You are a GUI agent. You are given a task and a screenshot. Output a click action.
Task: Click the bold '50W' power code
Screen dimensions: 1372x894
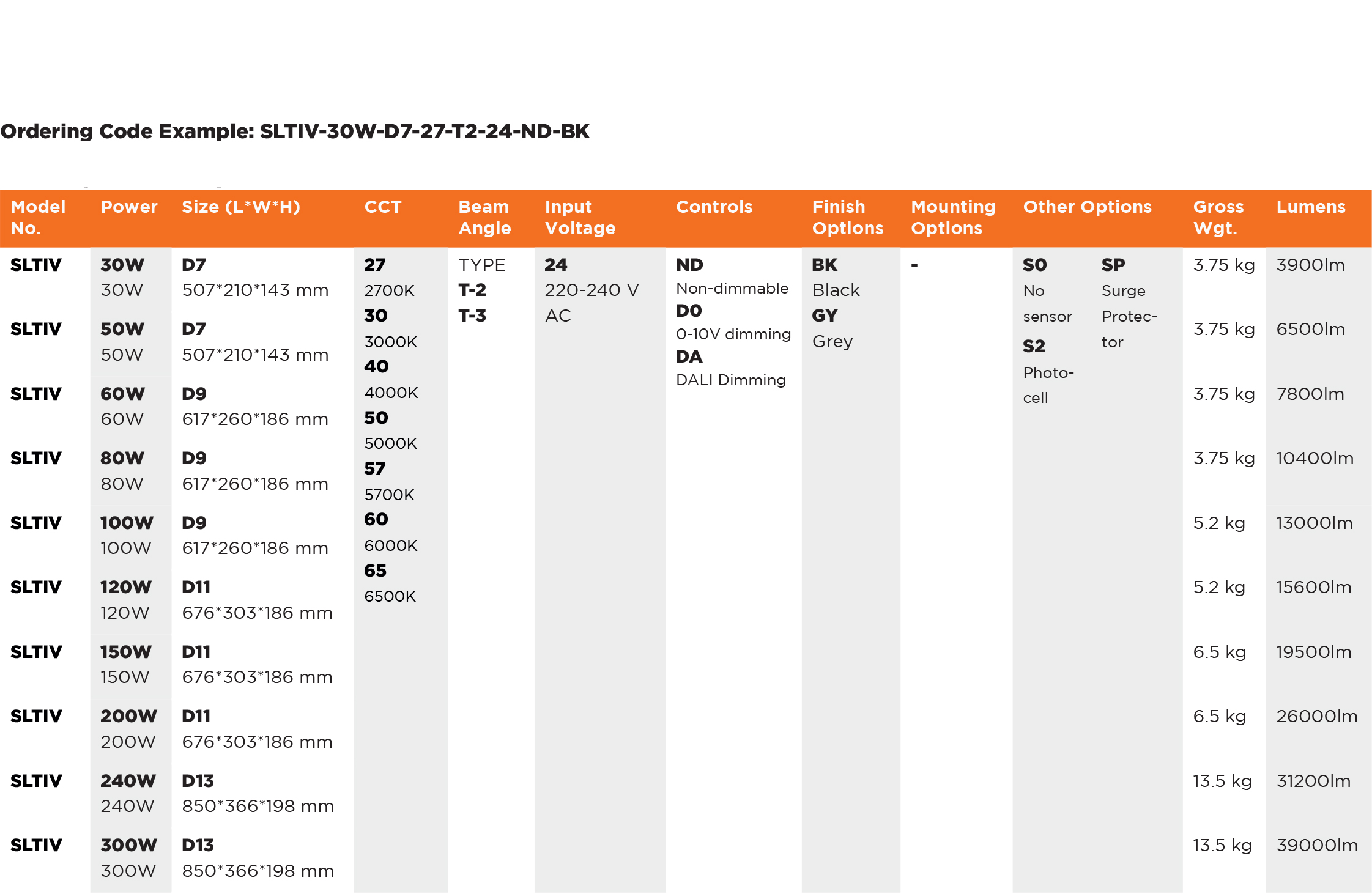(x=122, y=329)
